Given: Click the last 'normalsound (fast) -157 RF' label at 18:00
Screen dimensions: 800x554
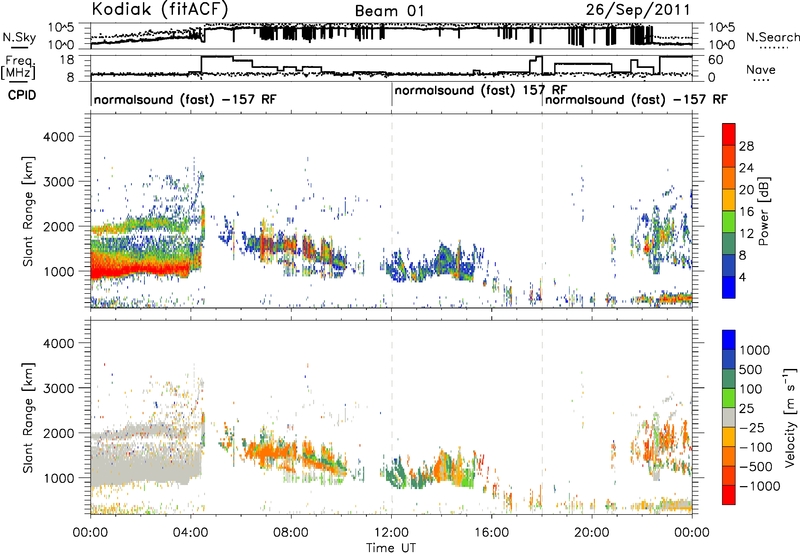Looking at the screenshot, I should tap(636, 99).
